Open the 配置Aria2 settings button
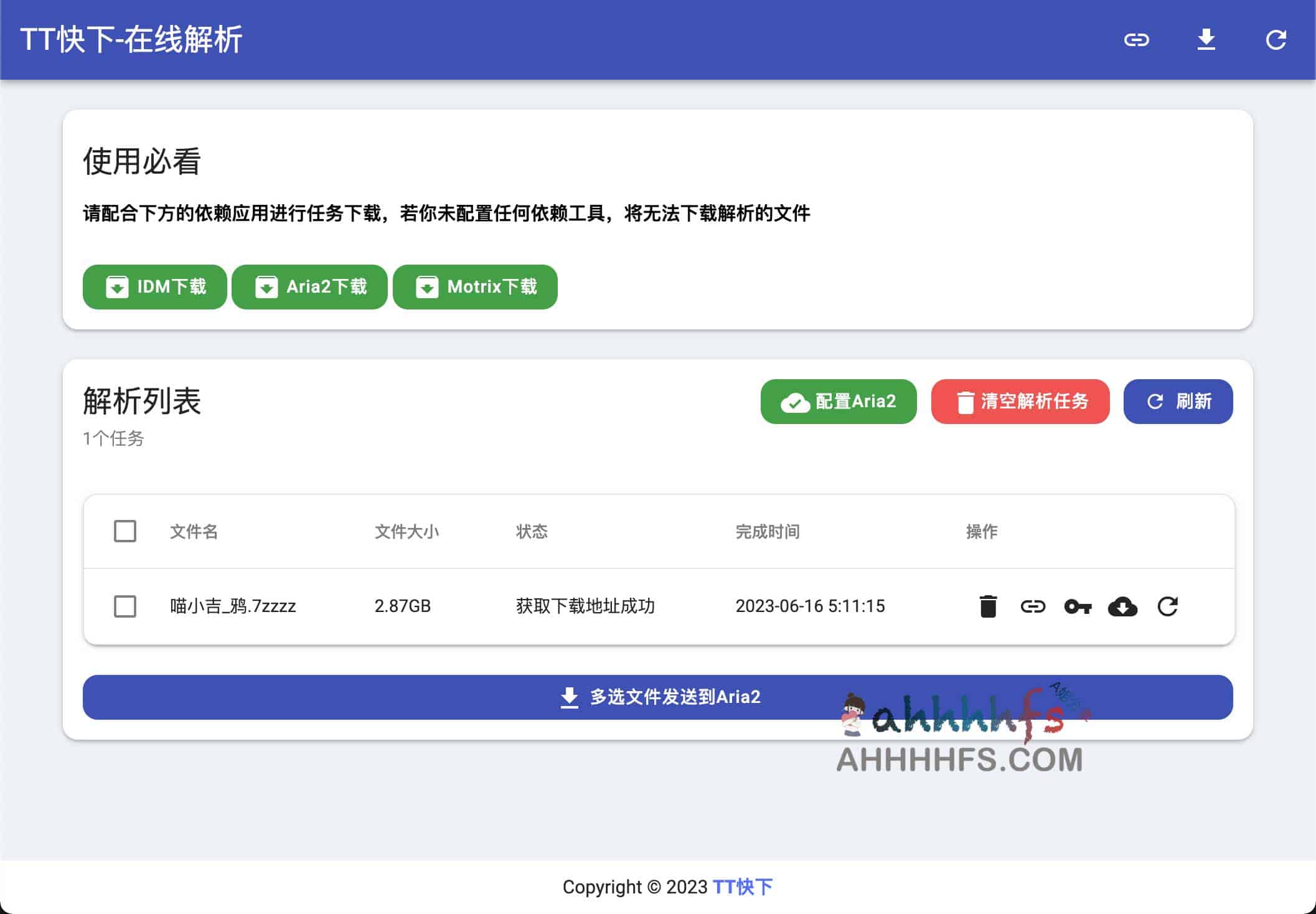Image resolution: width=1316 pixels, height=914 pixels. coord(838,402)
